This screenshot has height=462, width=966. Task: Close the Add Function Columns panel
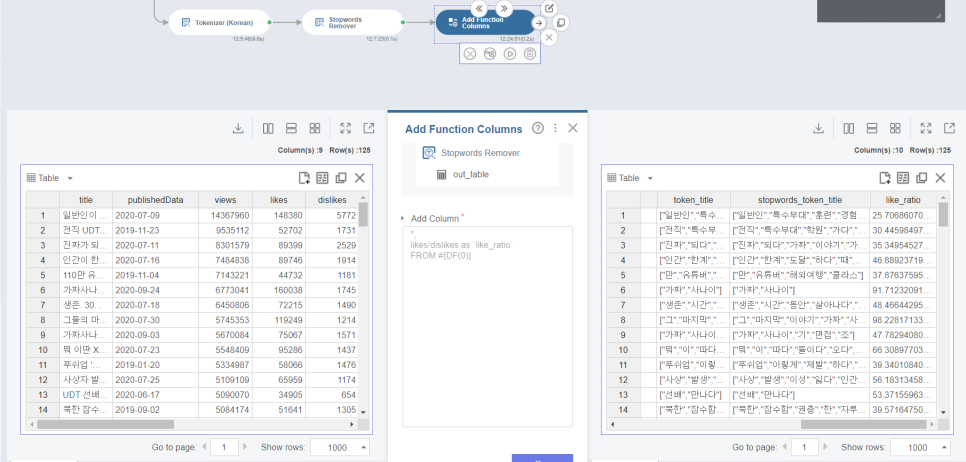[x=572, y=128]
